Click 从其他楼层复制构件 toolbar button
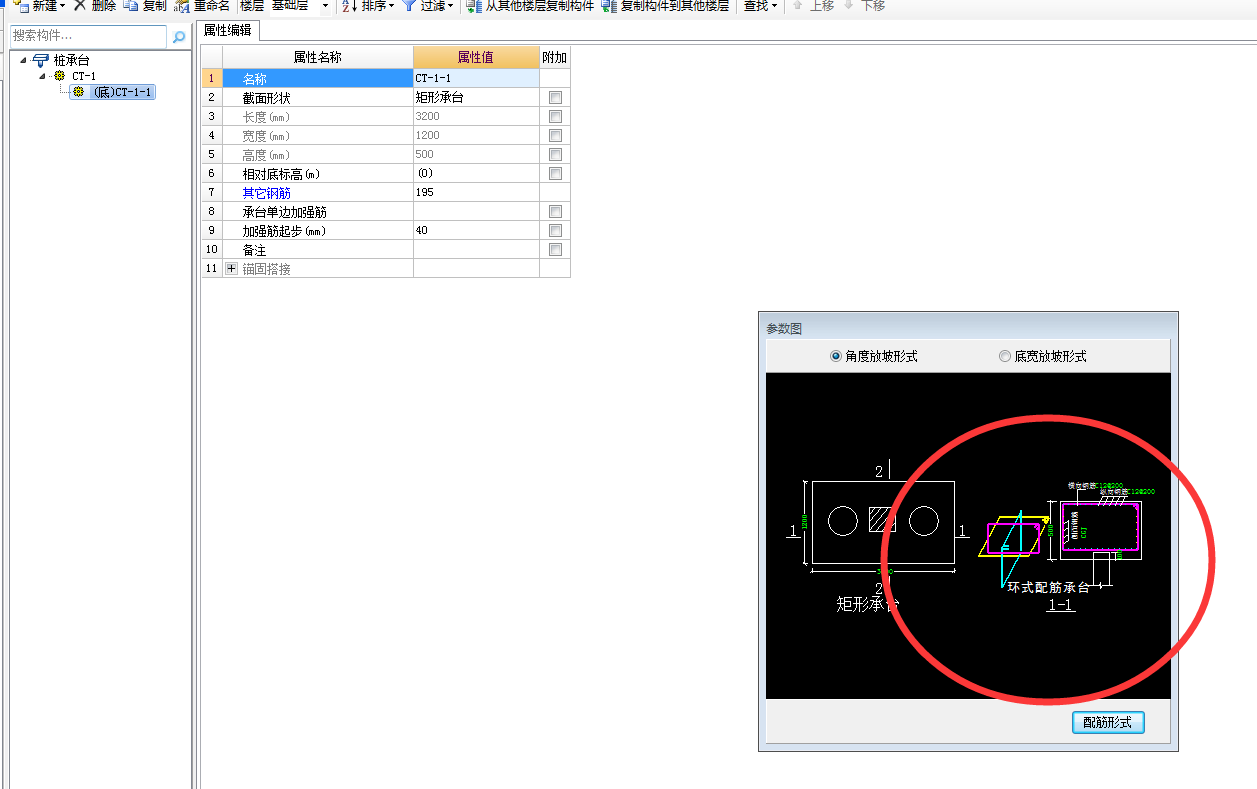 pyautogui.click(x=530, y=6)
